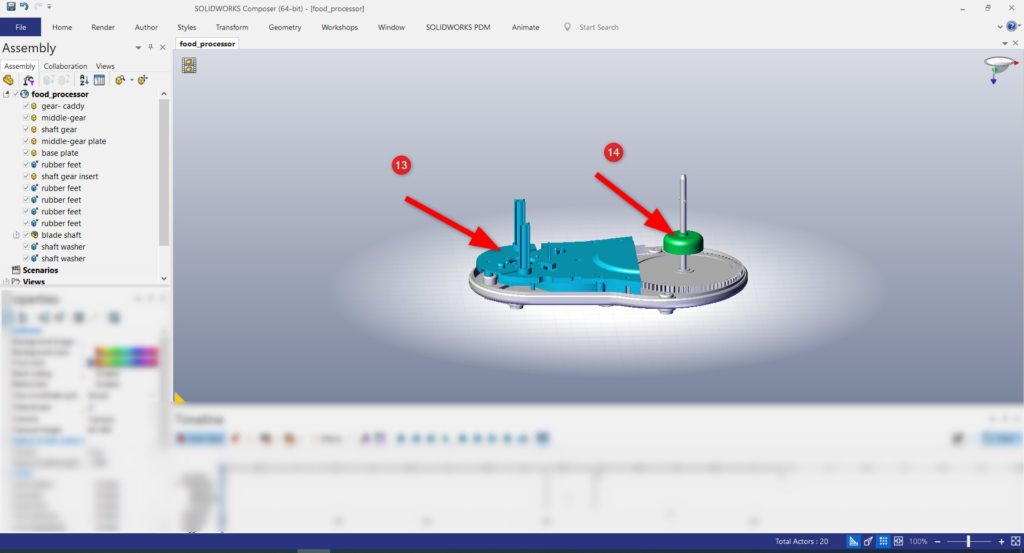Click the blue File button

point(21,27)
